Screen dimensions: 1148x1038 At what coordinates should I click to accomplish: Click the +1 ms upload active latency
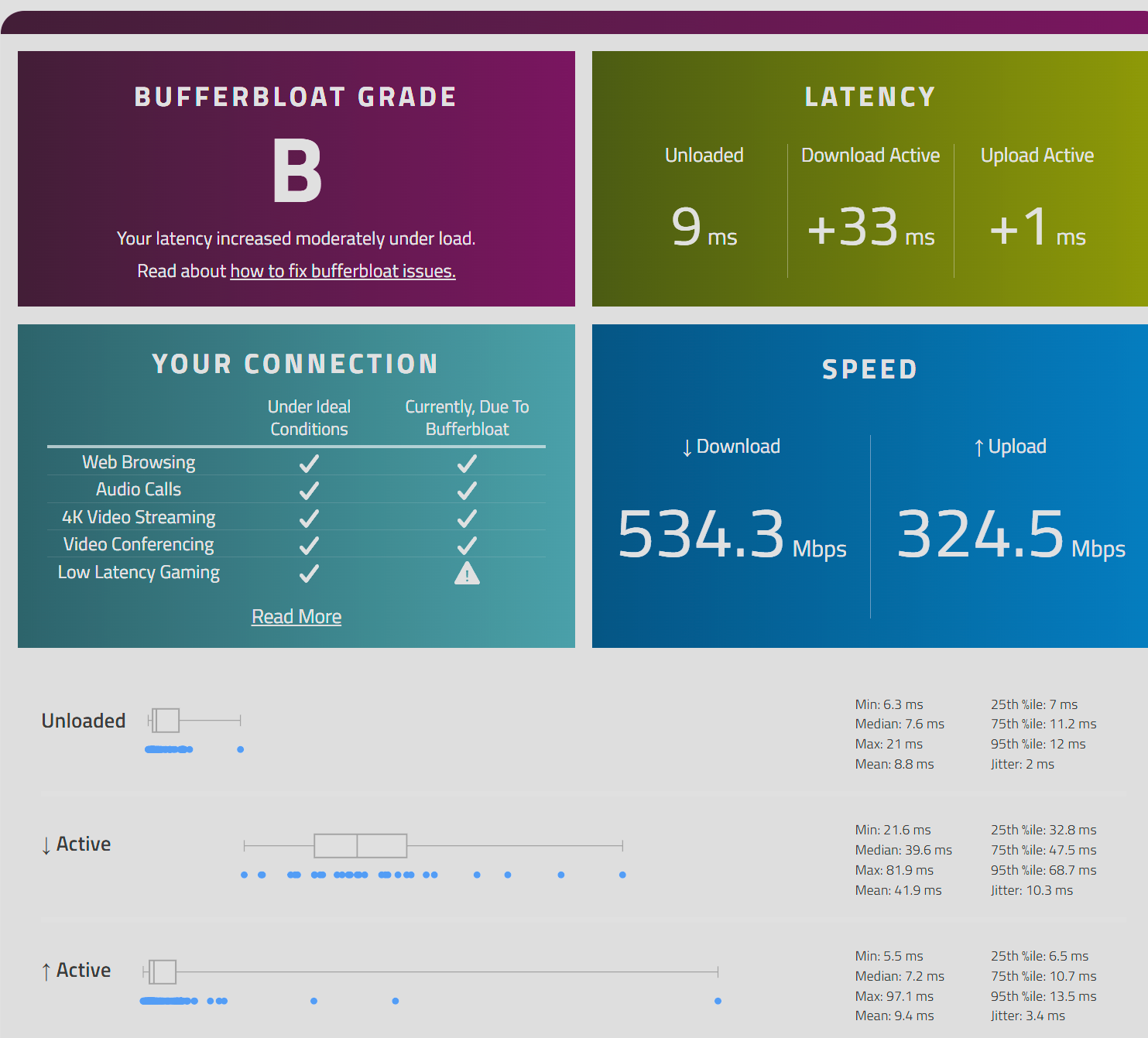click(1037, 227)
